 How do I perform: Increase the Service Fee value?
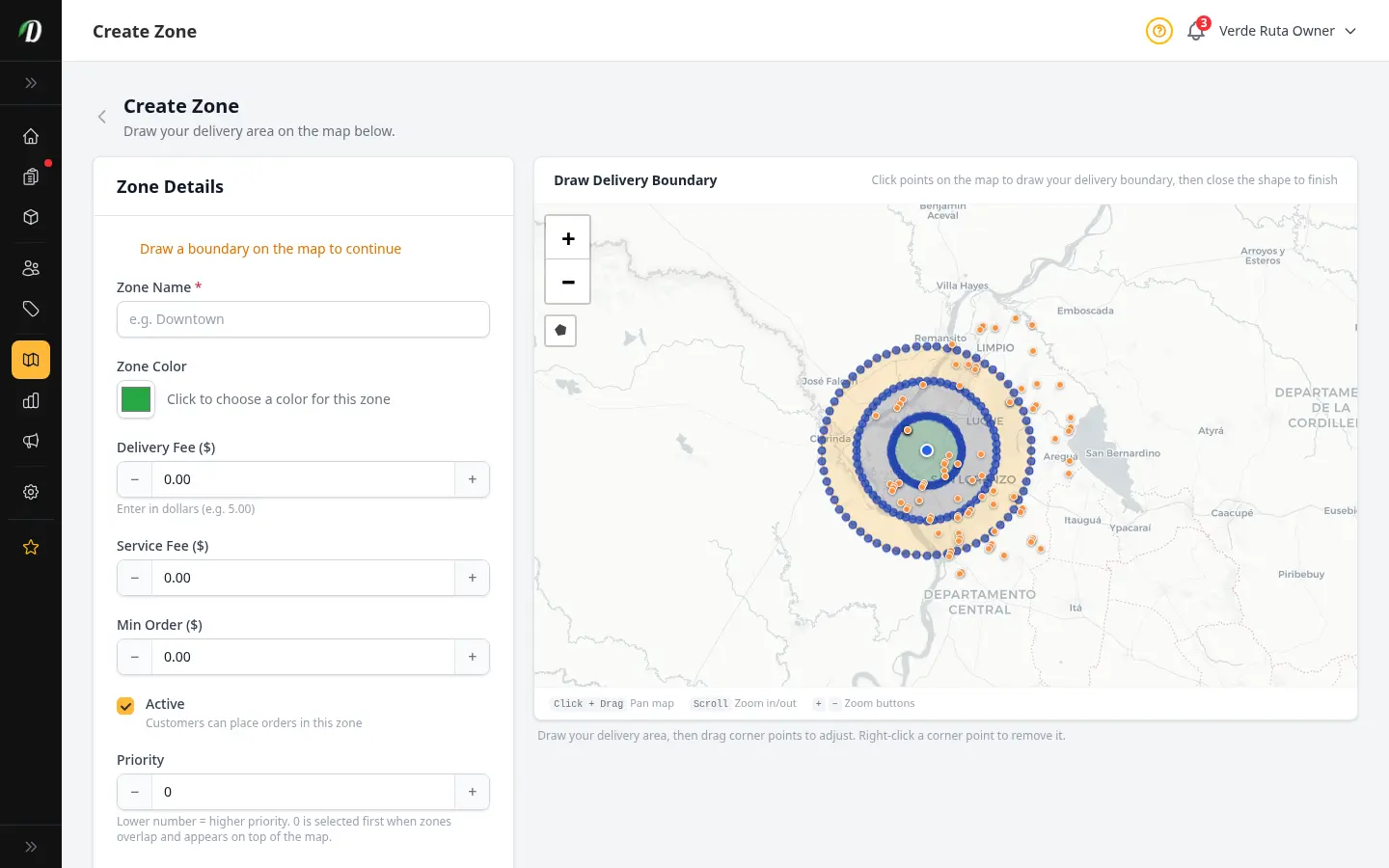472,578
